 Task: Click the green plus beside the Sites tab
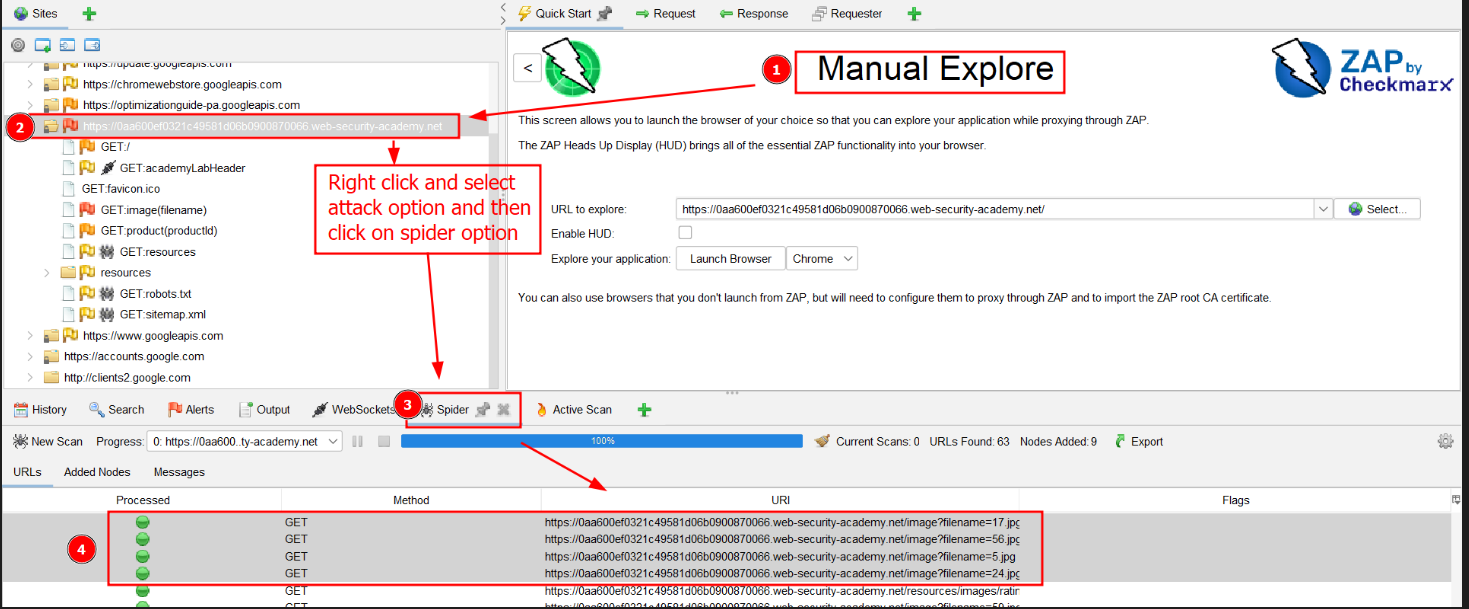pyautogui.click(x=89, y=14)
